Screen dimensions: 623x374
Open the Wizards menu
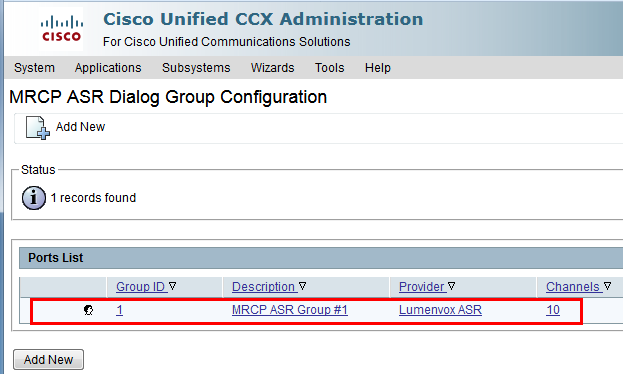click(x=273, y=68)
